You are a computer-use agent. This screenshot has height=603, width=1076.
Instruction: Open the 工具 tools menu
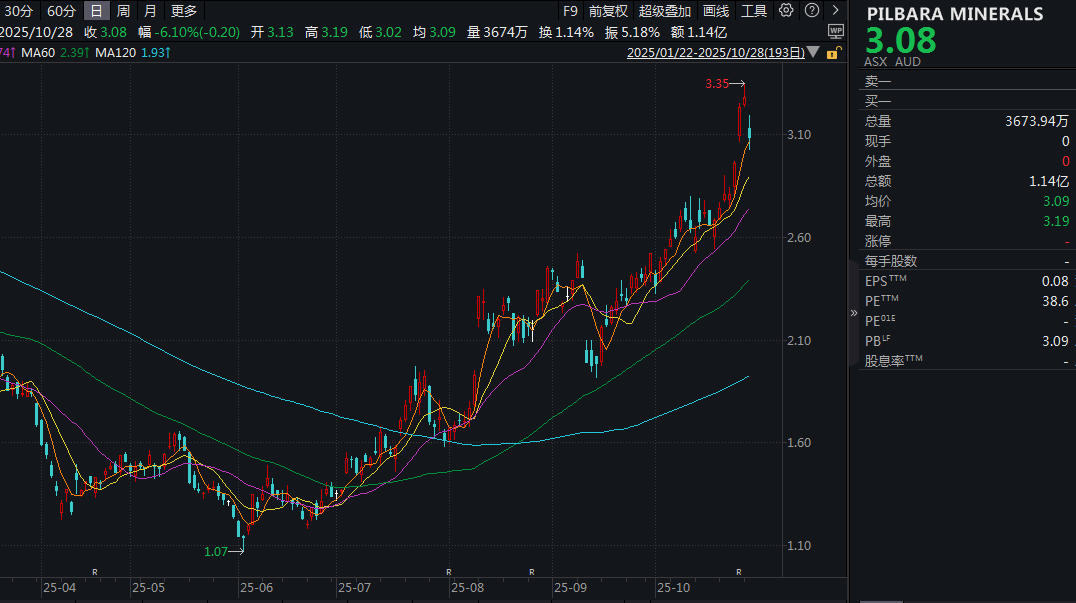point(754,11)
